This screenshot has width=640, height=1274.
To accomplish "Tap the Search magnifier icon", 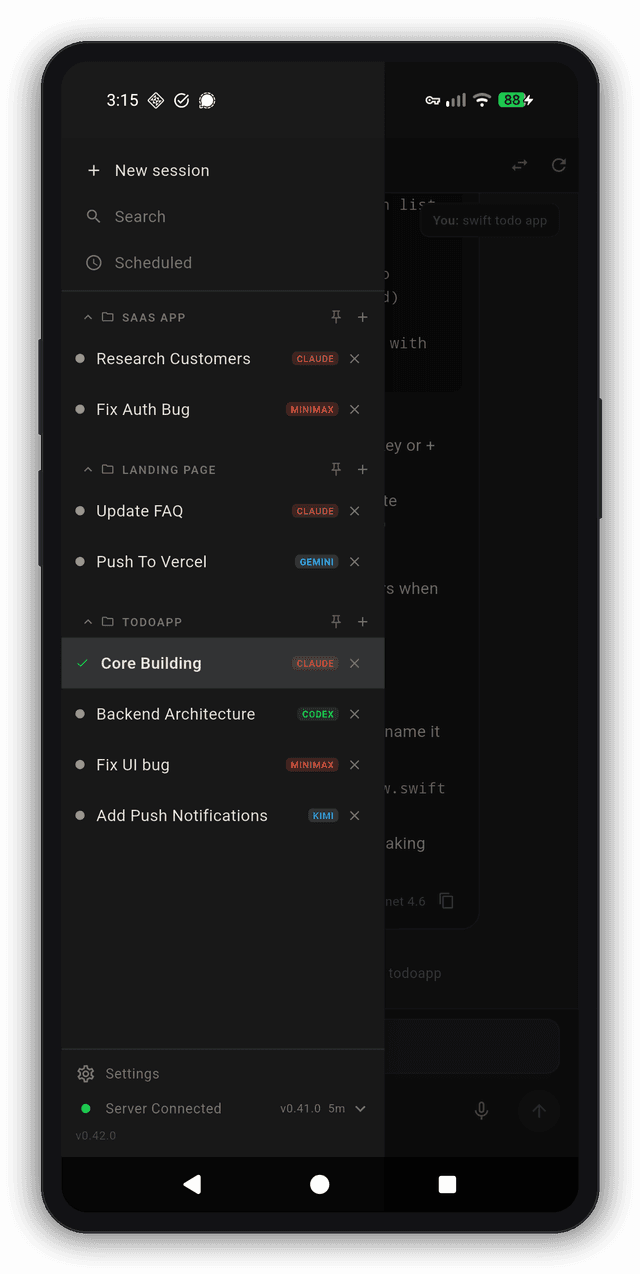I will (93, 216).
